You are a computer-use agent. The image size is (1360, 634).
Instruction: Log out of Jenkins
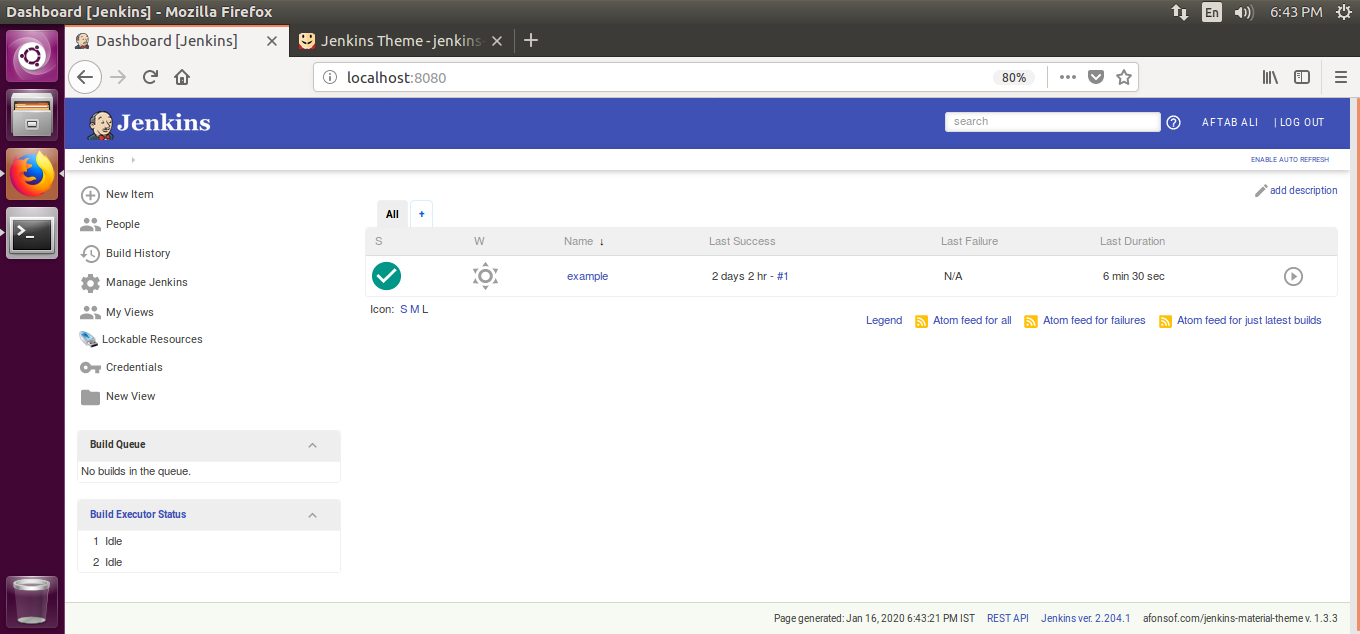[1299, 122]
